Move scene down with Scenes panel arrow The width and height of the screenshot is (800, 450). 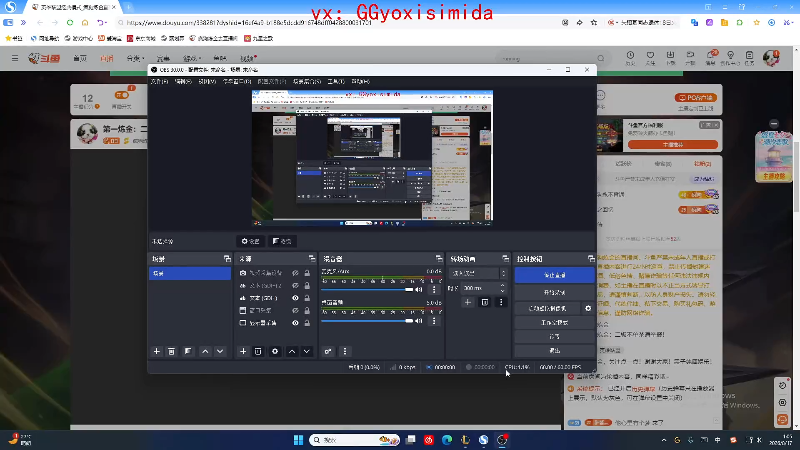pyautogui.click(x=220, y=352)
